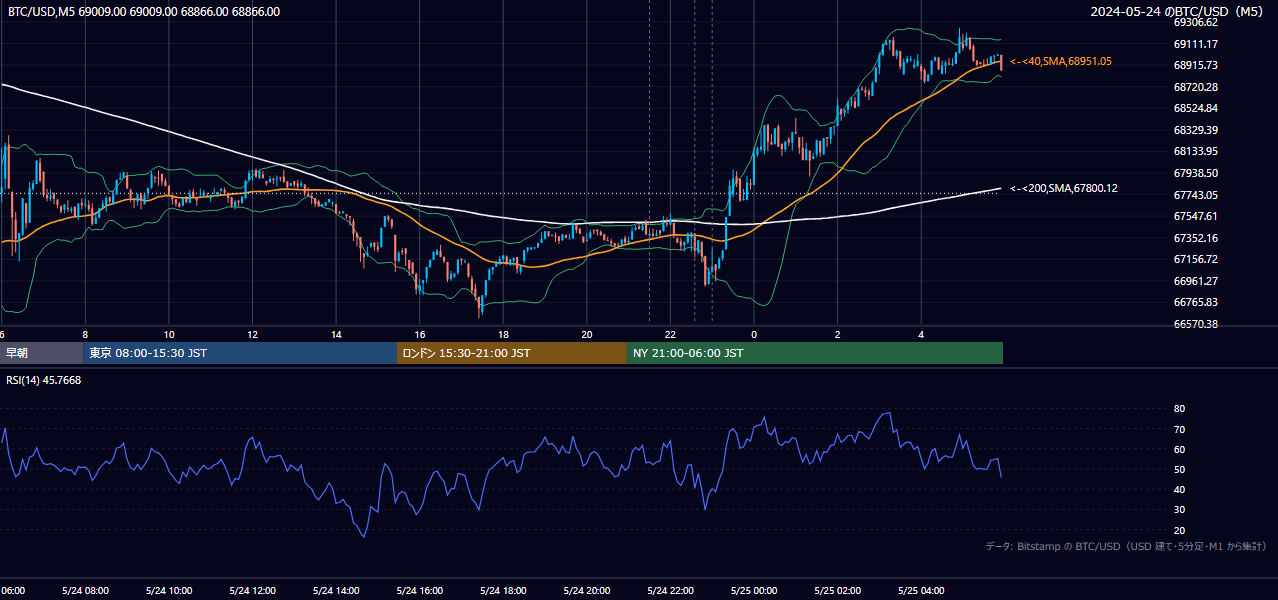Click hour tick 14 under price chart
Viewport: 1278px width, 600px height.
336,334
